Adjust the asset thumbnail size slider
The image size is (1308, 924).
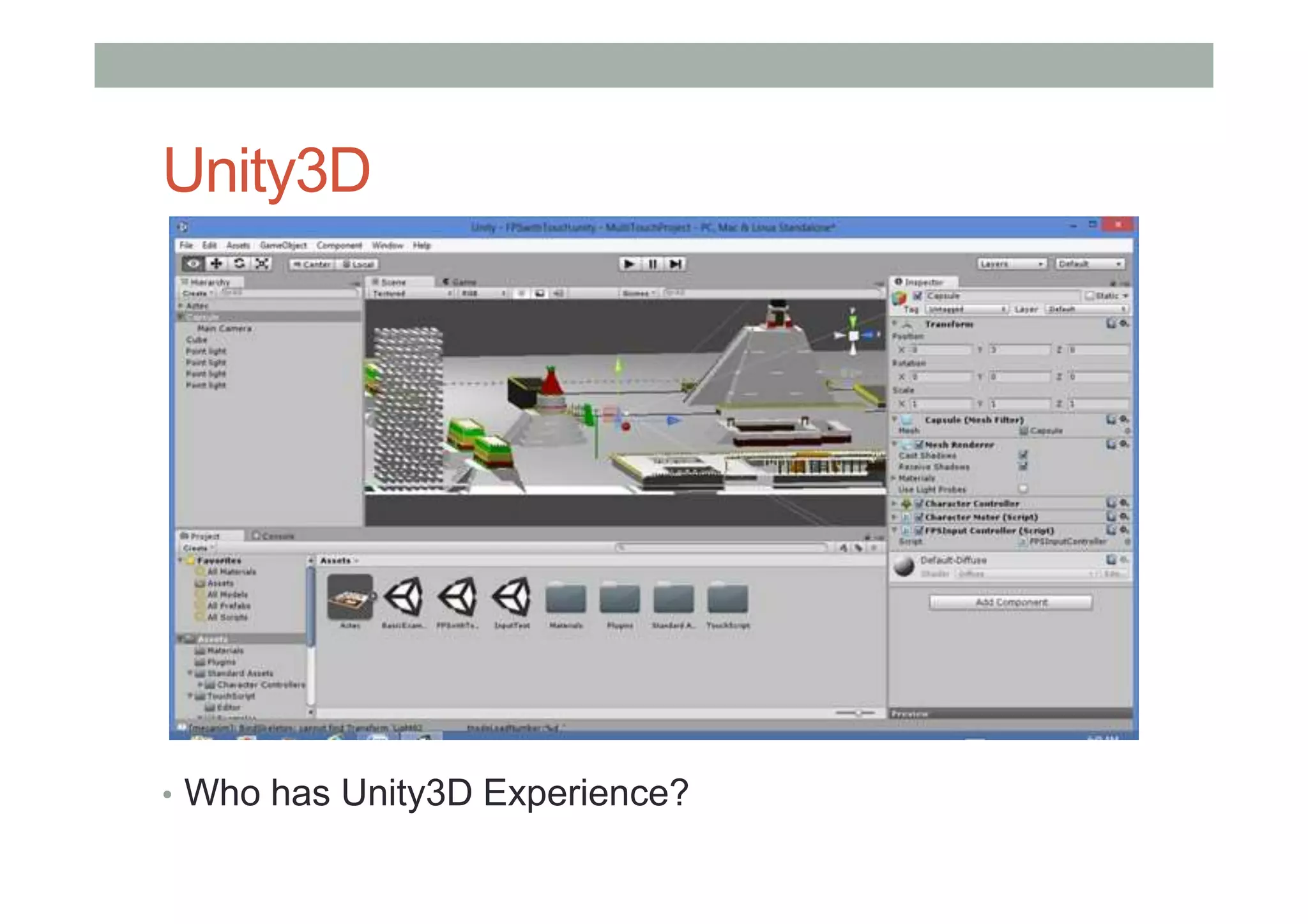click(857, 713)
